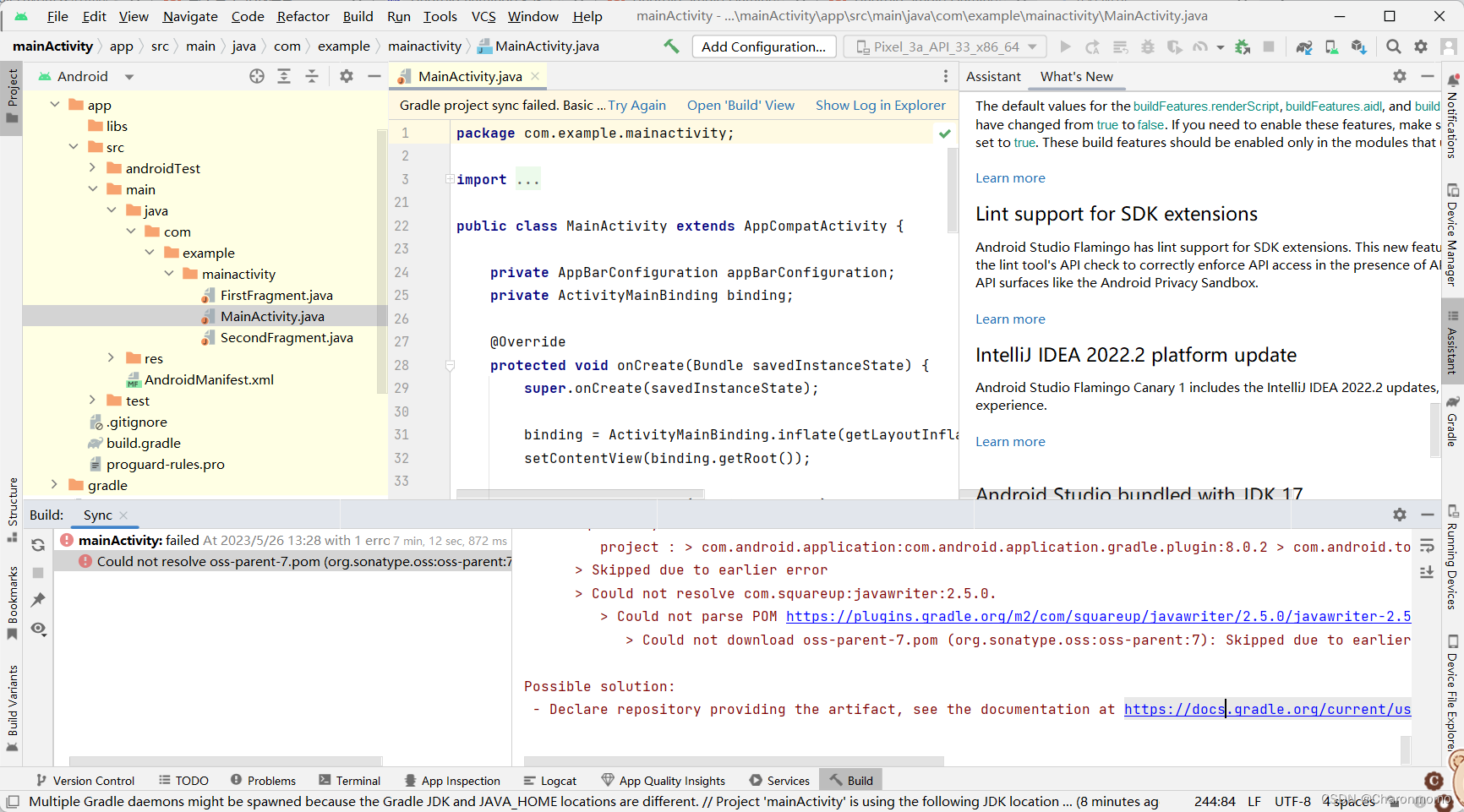Click Collapse All icon in Project panel
This screenshot has width=1464, height=812.
(312, 76)
